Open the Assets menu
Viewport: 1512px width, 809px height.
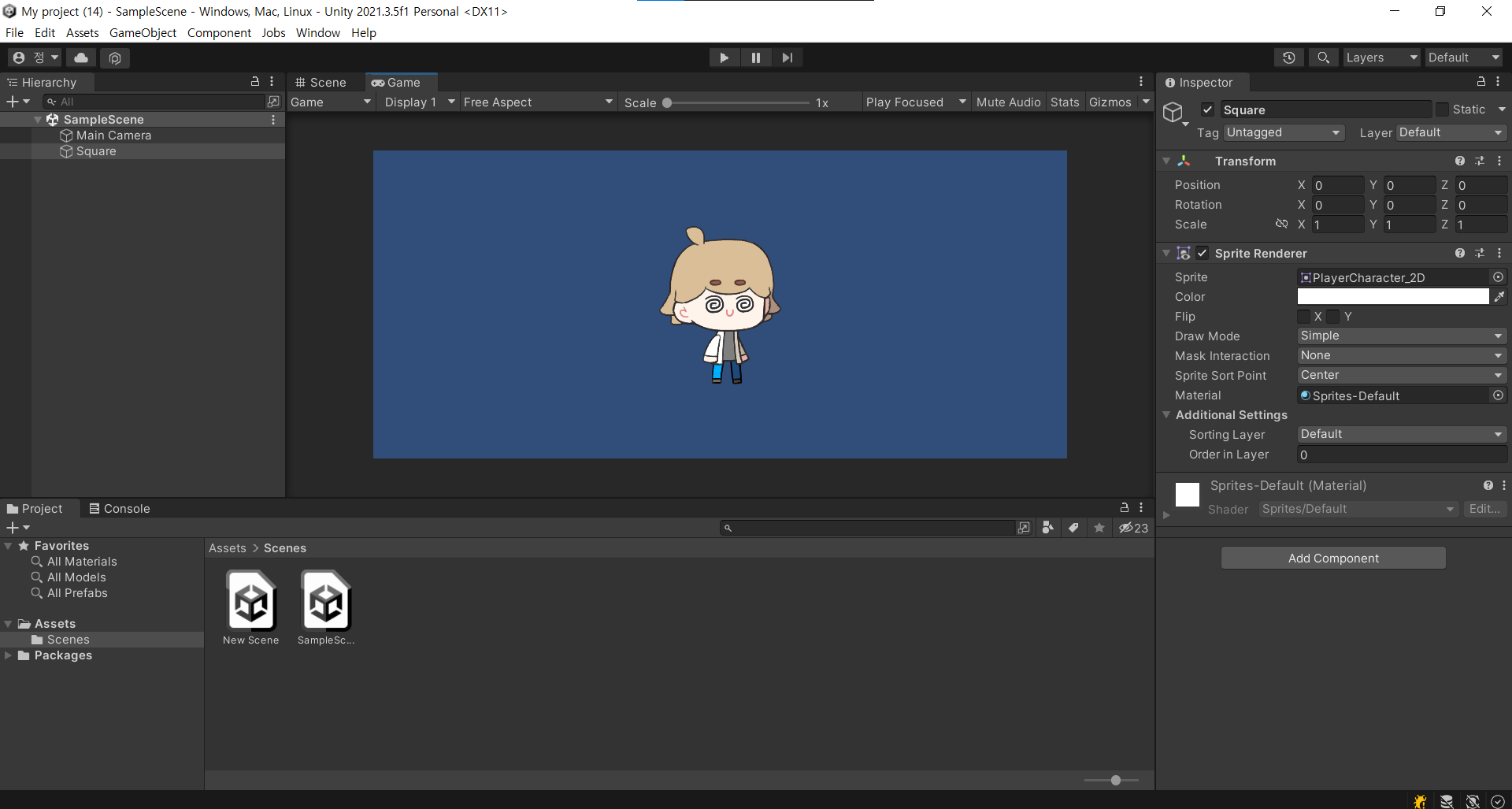pos(82,32)
